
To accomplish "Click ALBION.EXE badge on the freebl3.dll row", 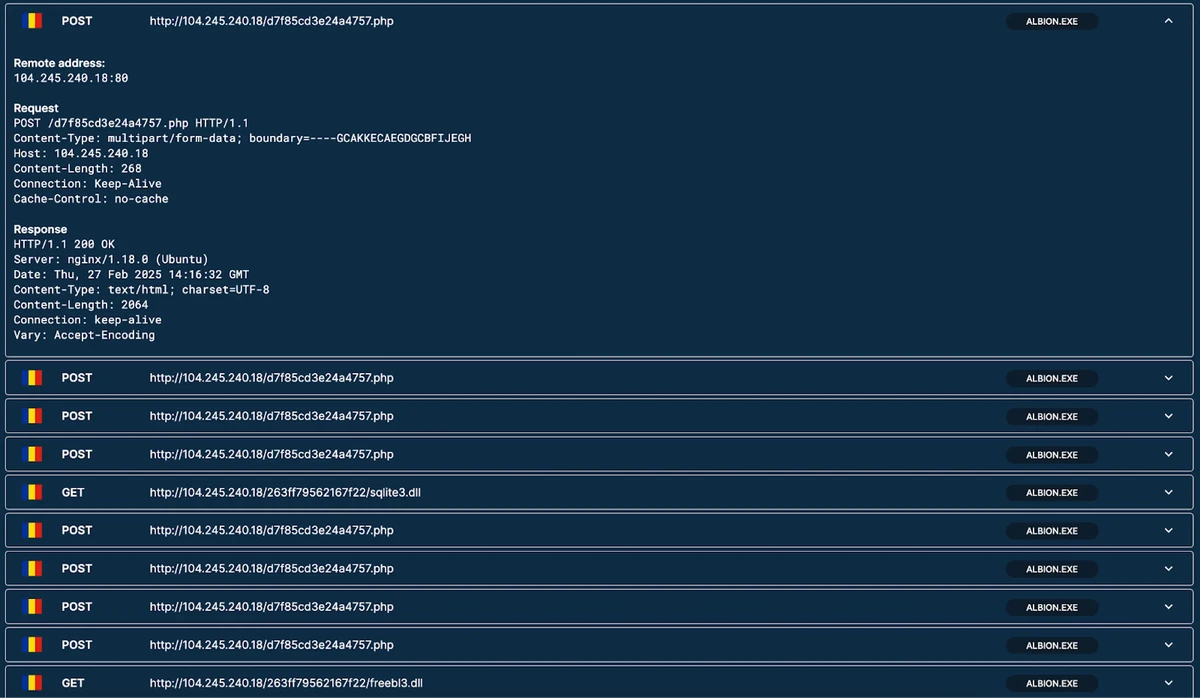I will [x=1051, y=683].
